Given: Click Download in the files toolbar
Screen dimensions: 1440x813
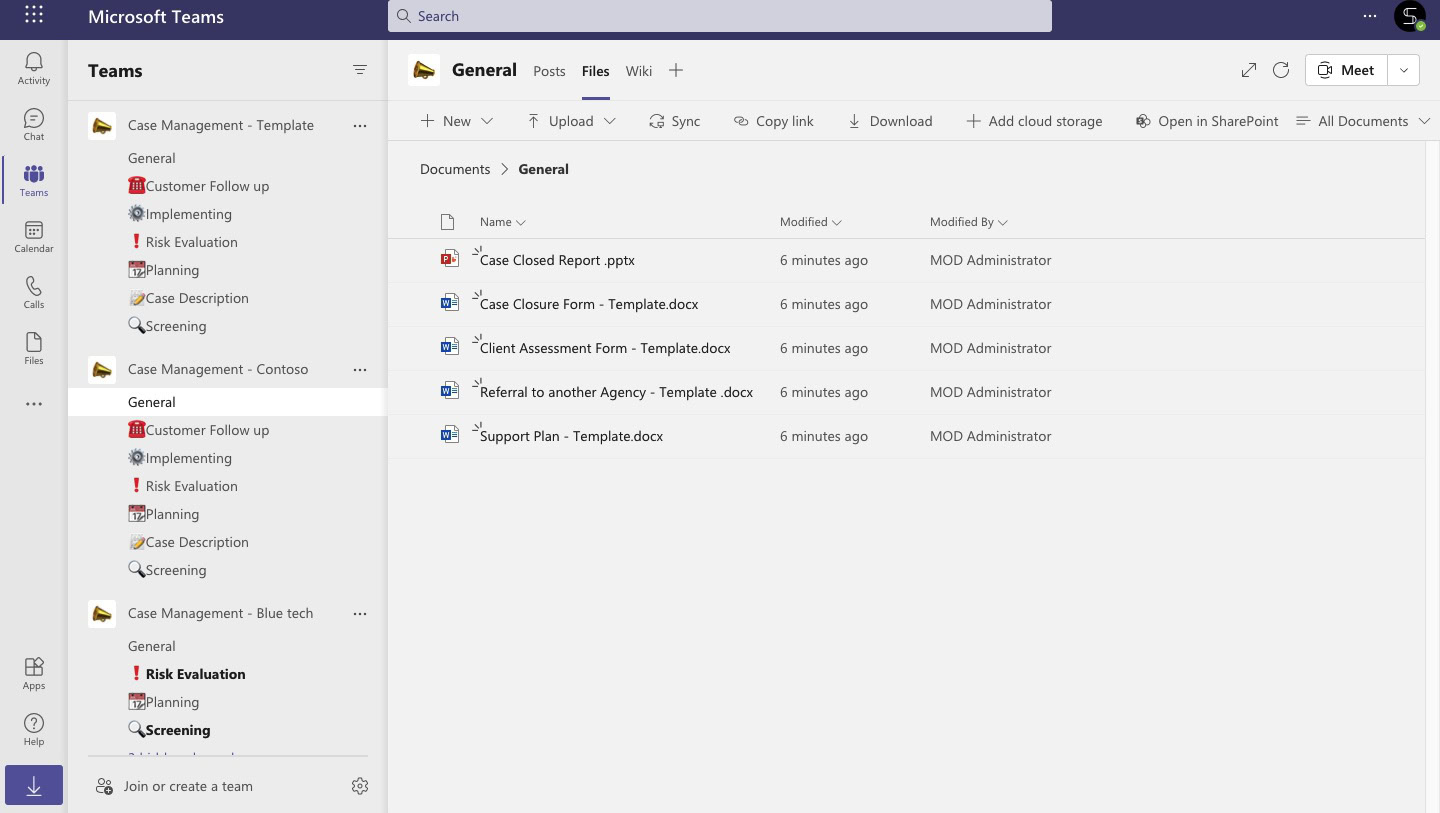Looking at the screenshot, I should point(890,121).
